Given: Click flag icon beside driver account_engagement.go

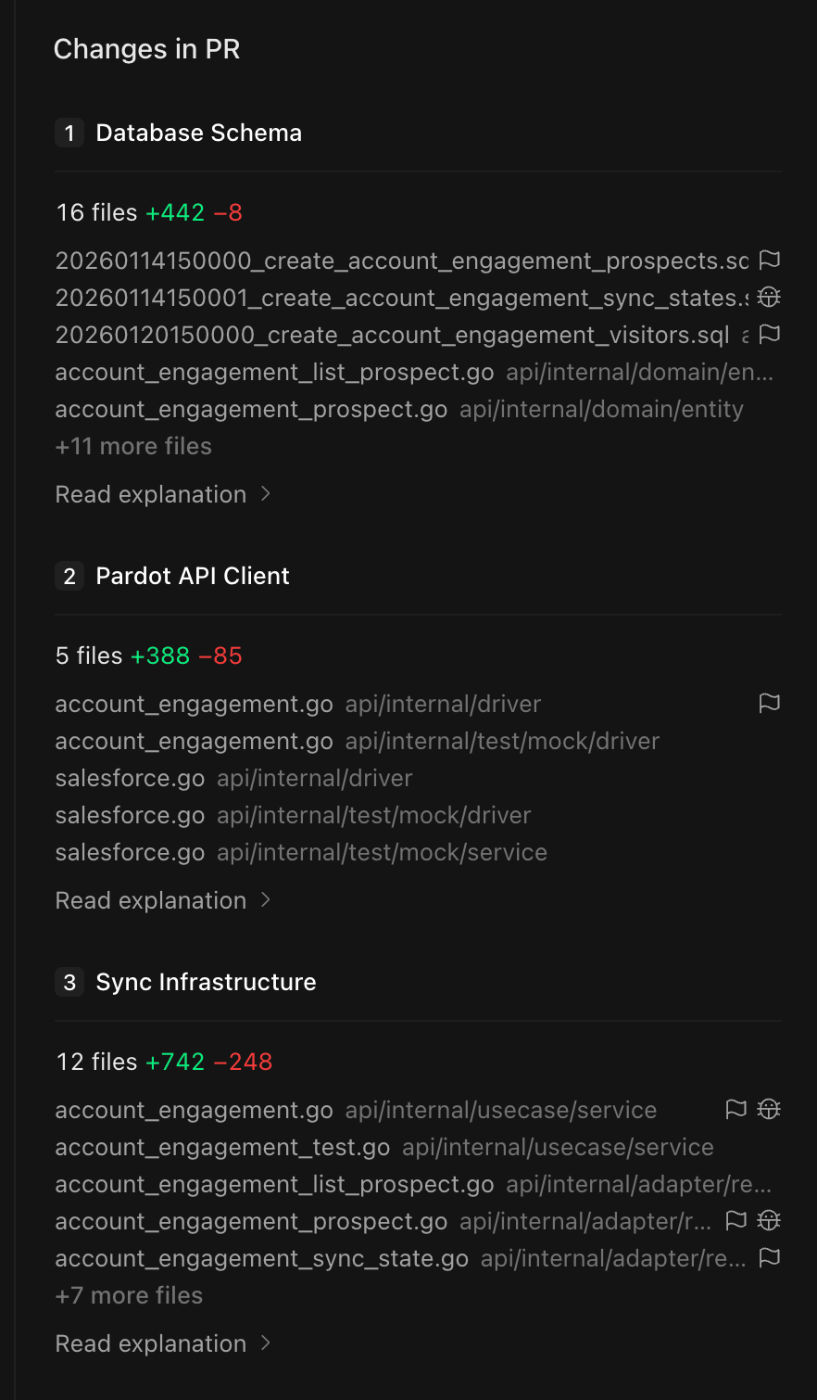Looking at the screenshot, I should tap(768, 703).
